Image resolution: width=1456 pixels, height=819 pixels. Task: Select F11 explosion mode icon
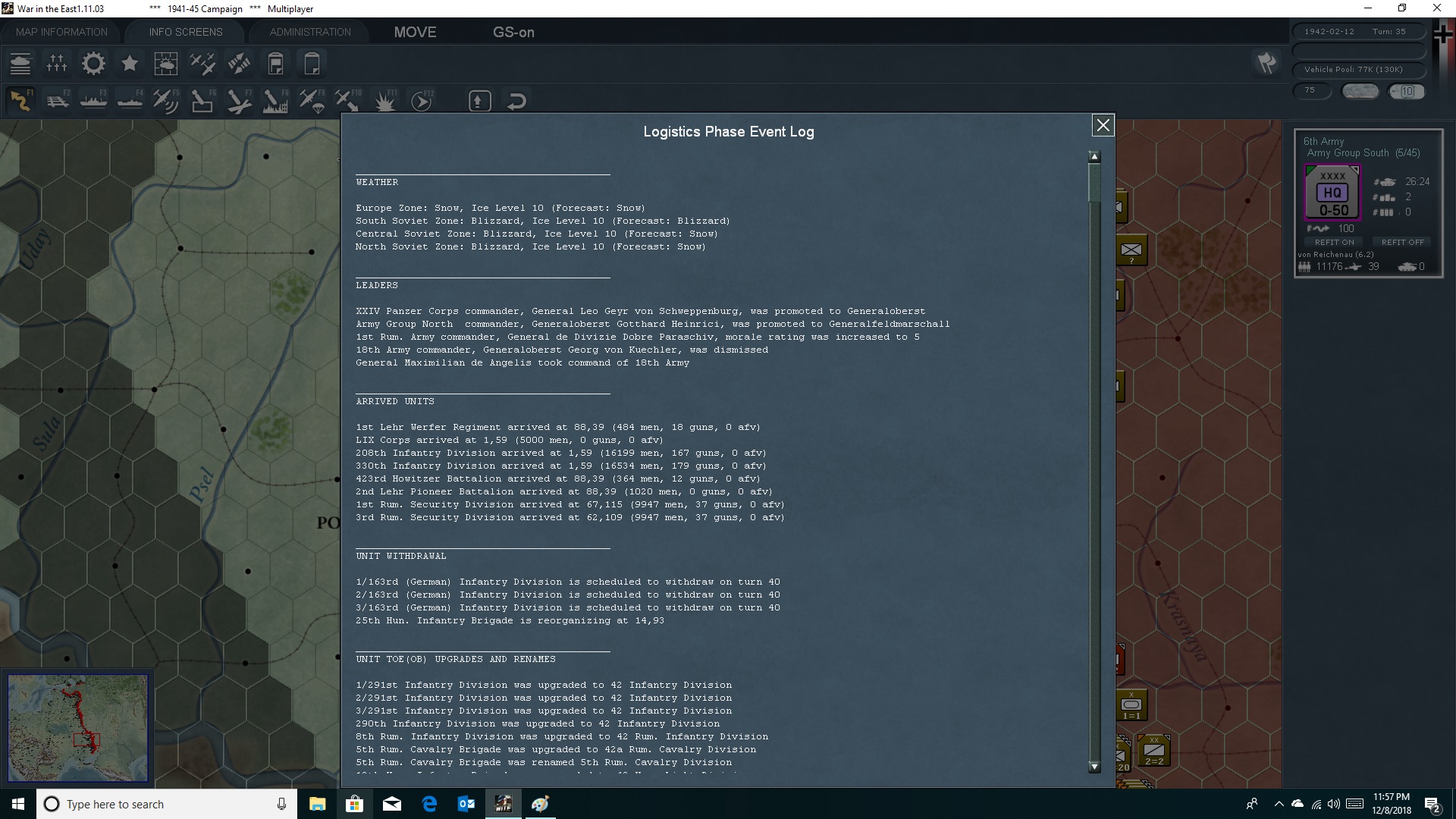point(384,101)
